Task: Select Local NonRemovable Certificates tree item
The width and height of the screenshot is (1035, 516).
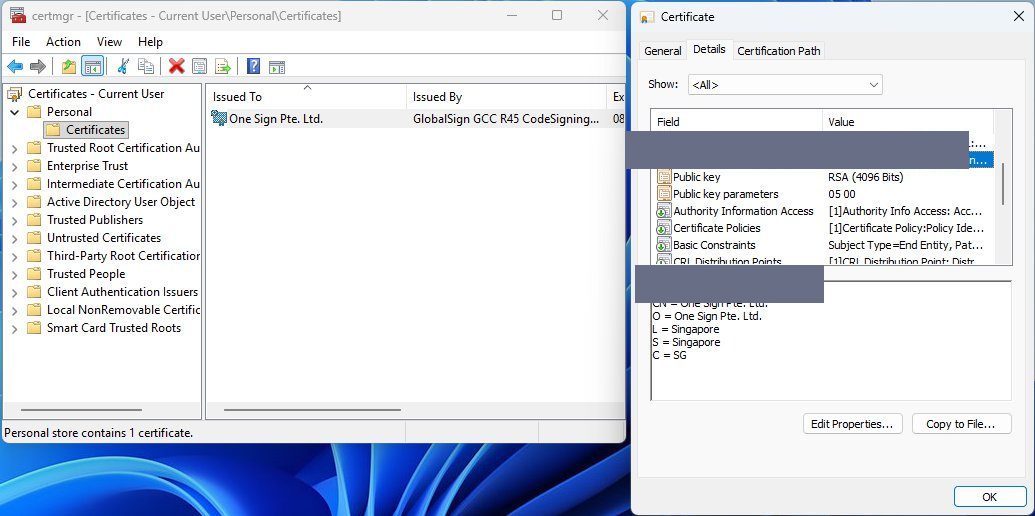Action: 114,310
